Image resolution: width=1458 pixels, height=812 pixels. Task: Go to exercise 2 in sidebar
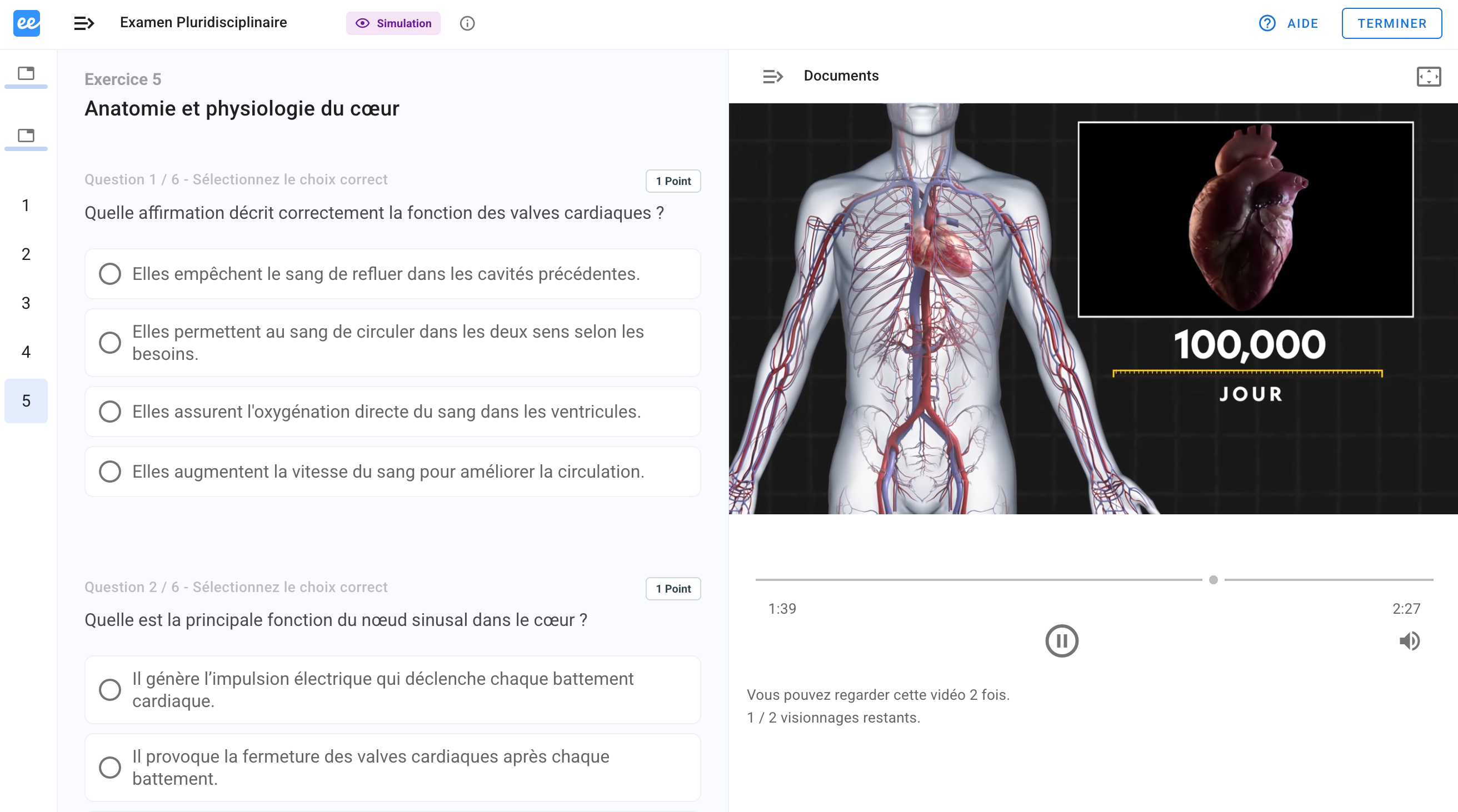click(x=26, y=254)
